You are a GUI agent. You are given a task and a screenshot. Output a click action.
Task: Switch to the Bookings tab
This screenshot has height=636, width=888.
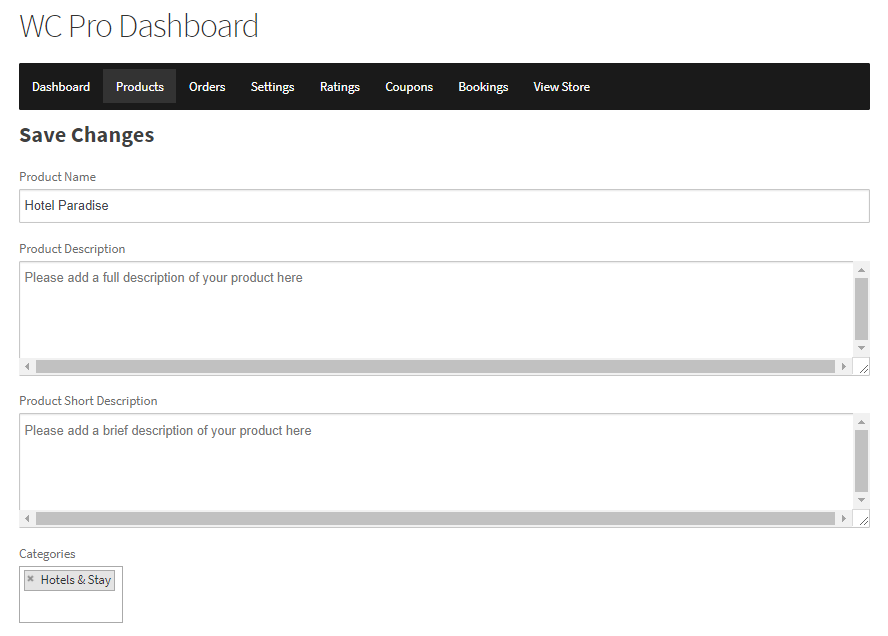(483, 87)
